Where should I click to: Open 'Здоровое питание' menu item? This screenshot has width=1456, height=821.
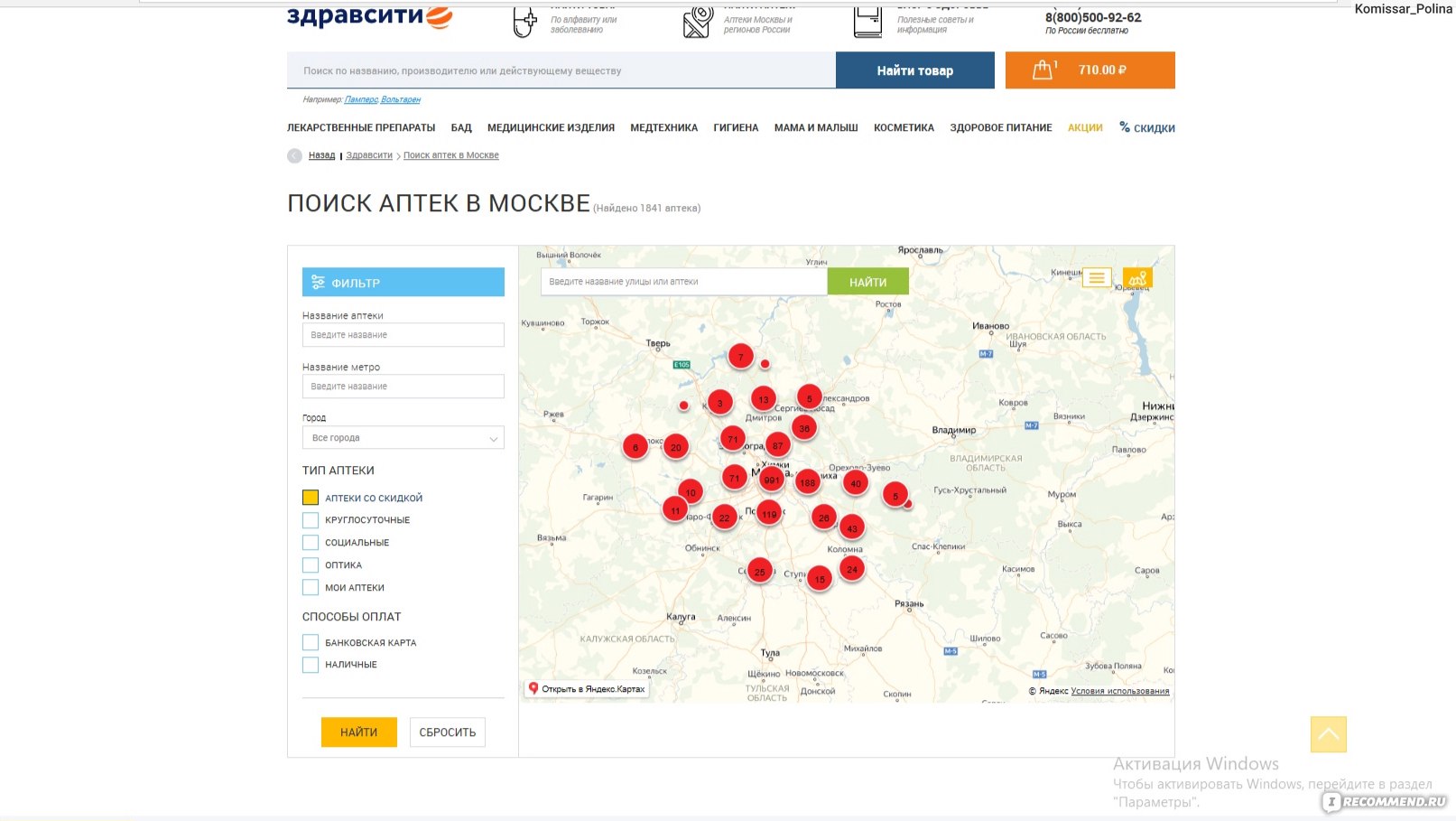click(1000, 128)
